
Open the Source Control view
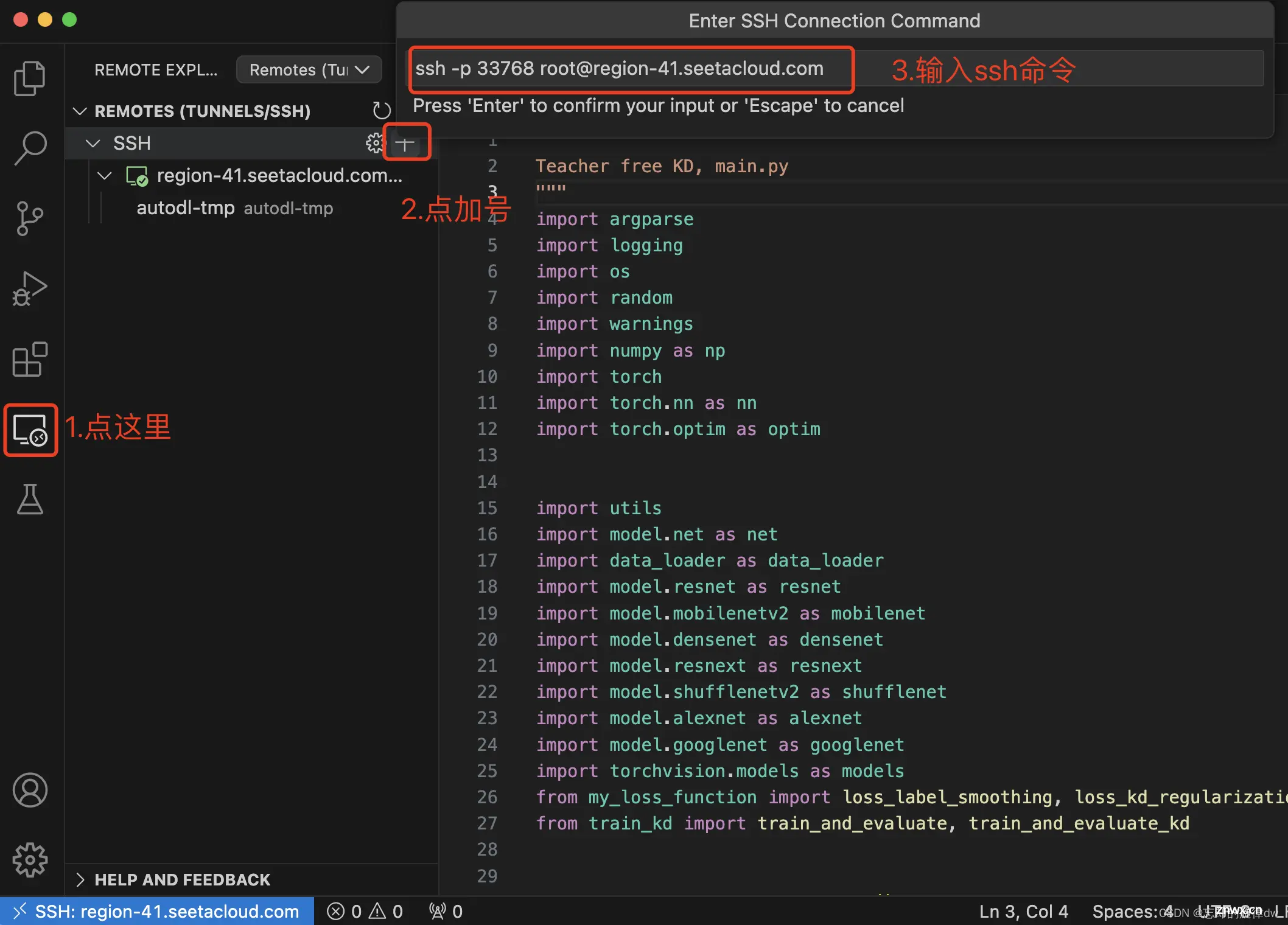[30, 218]
